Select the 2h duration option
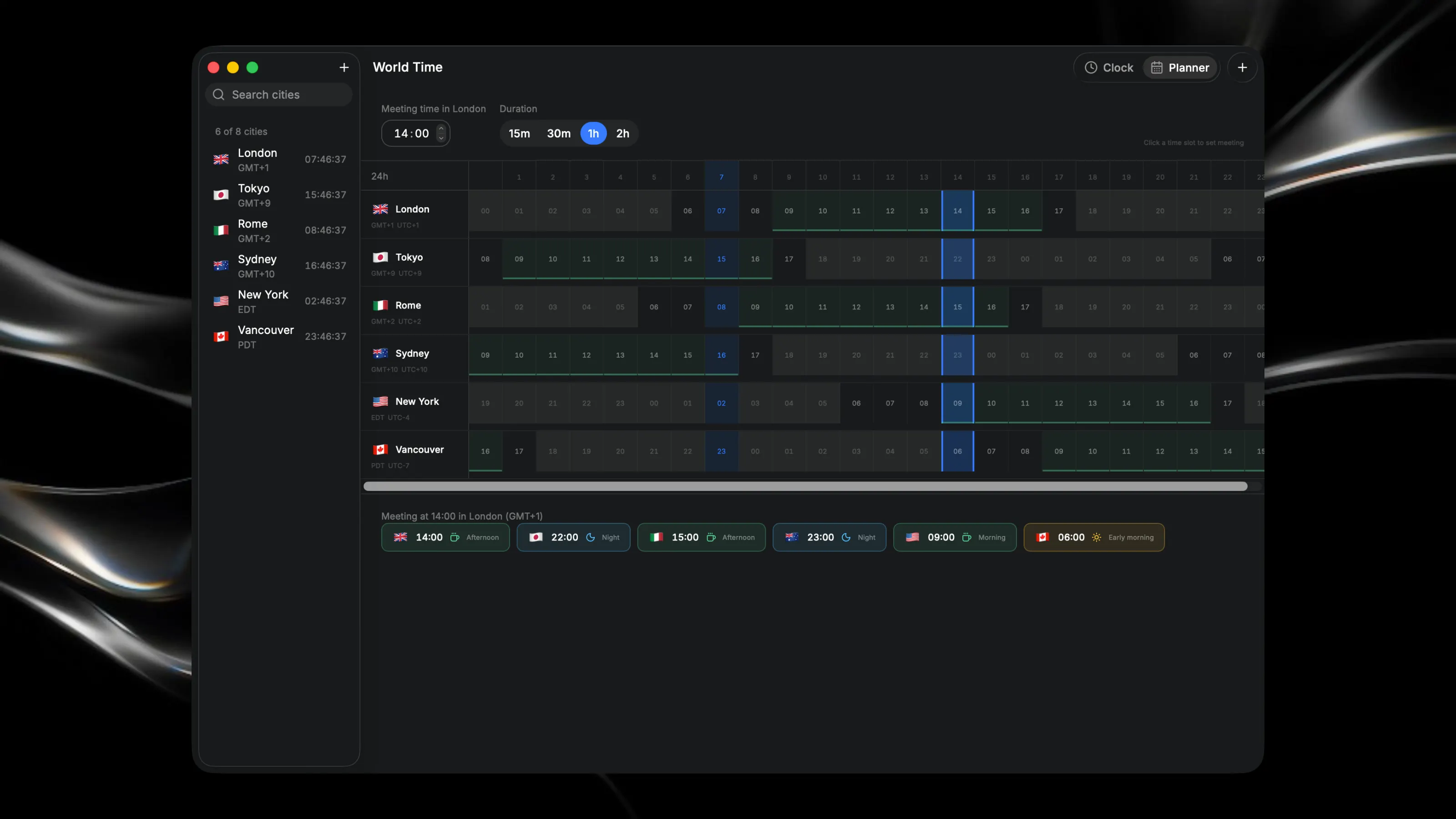The width and height of the screenshot is (1456, 819). pyautogui.click(x=622, y=133)
